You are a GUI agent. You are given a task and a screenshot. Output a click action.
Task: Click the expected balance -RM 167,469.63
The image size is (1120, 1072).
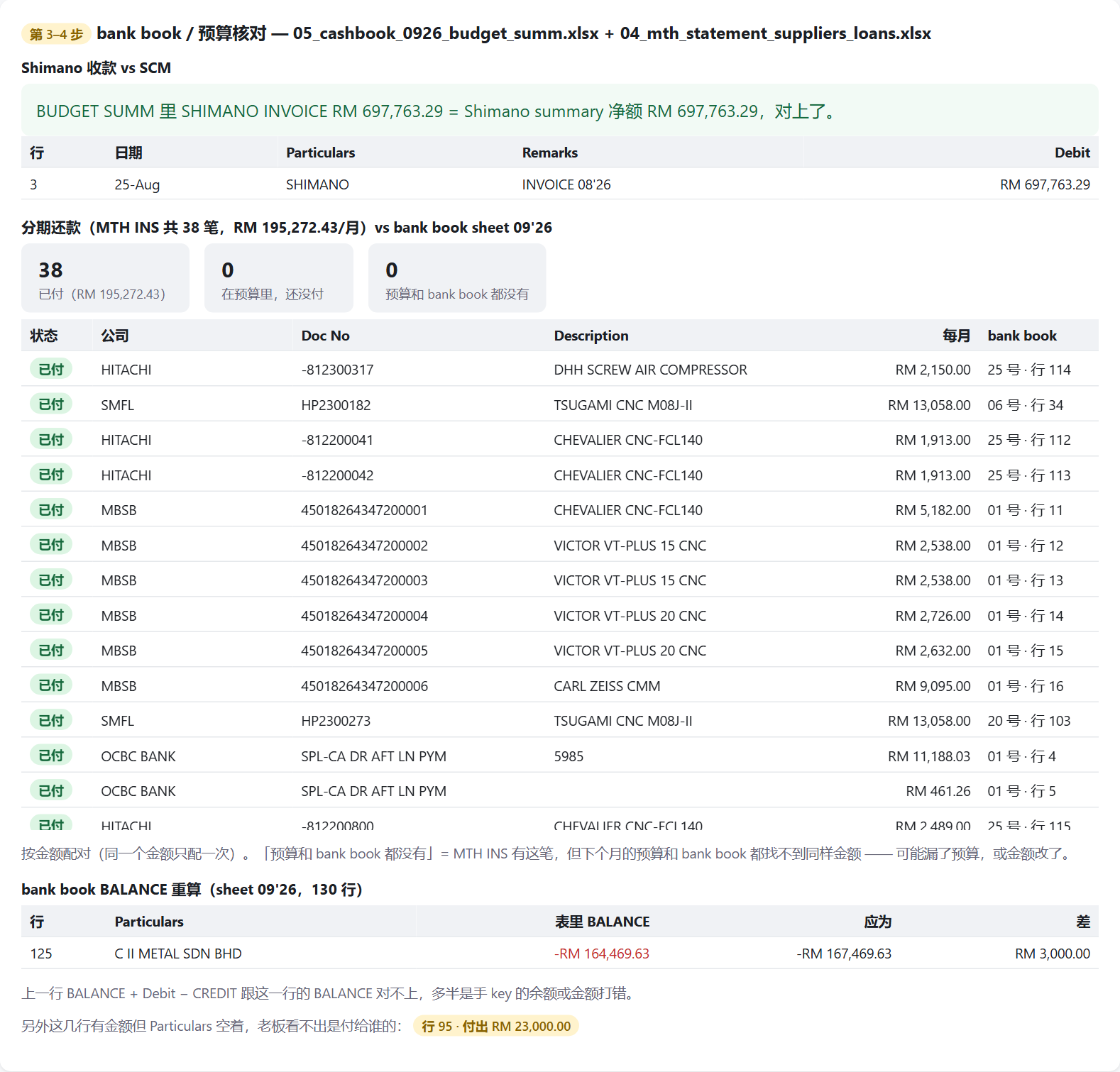click(844, 954)
